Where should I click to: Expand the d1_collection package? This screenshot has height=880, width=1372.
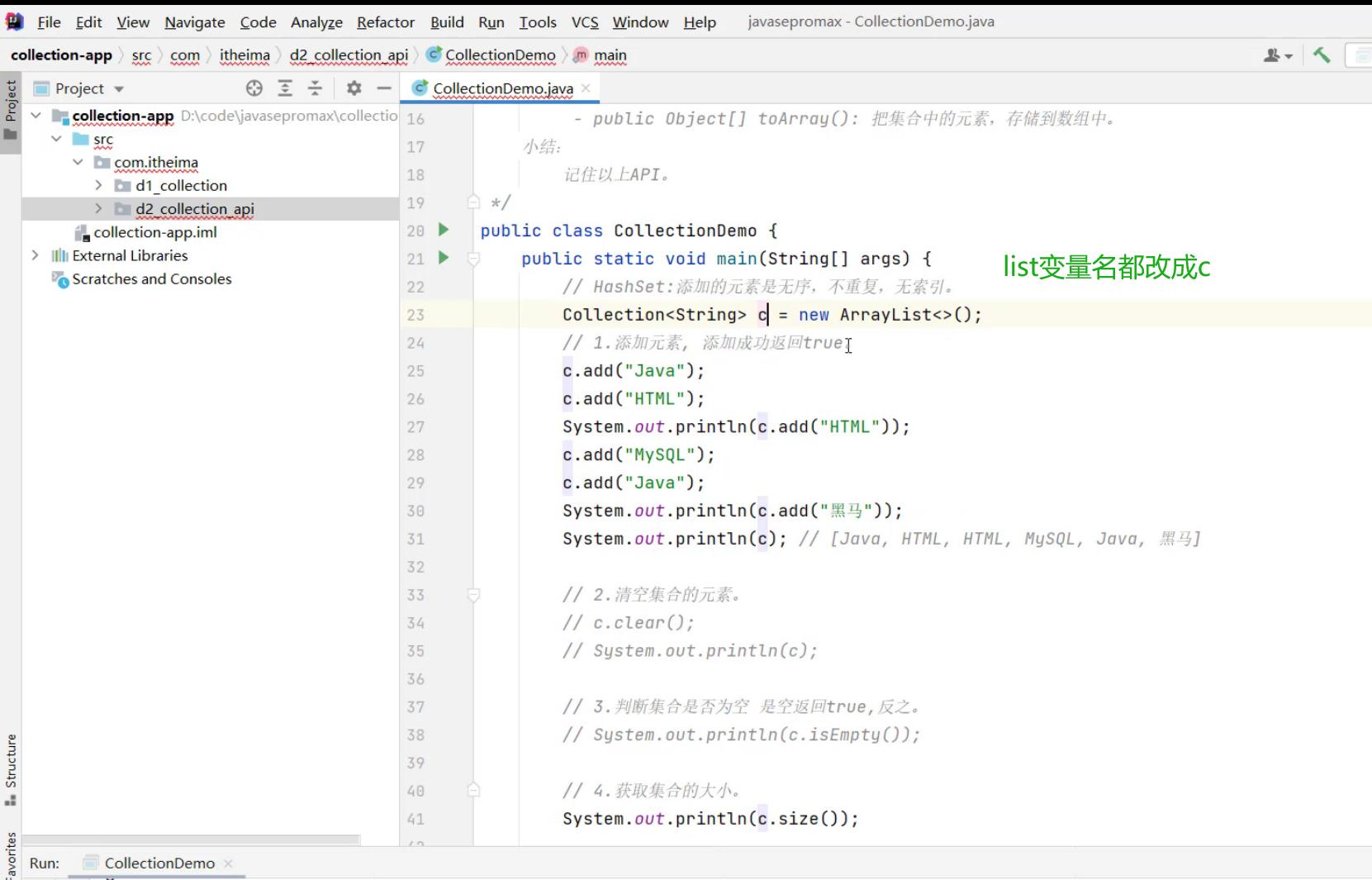98,185
